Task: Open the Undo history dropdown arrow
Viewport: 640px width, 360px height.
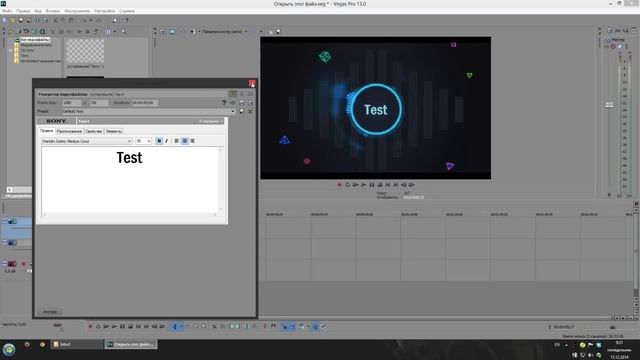Action: coord(90,20)
